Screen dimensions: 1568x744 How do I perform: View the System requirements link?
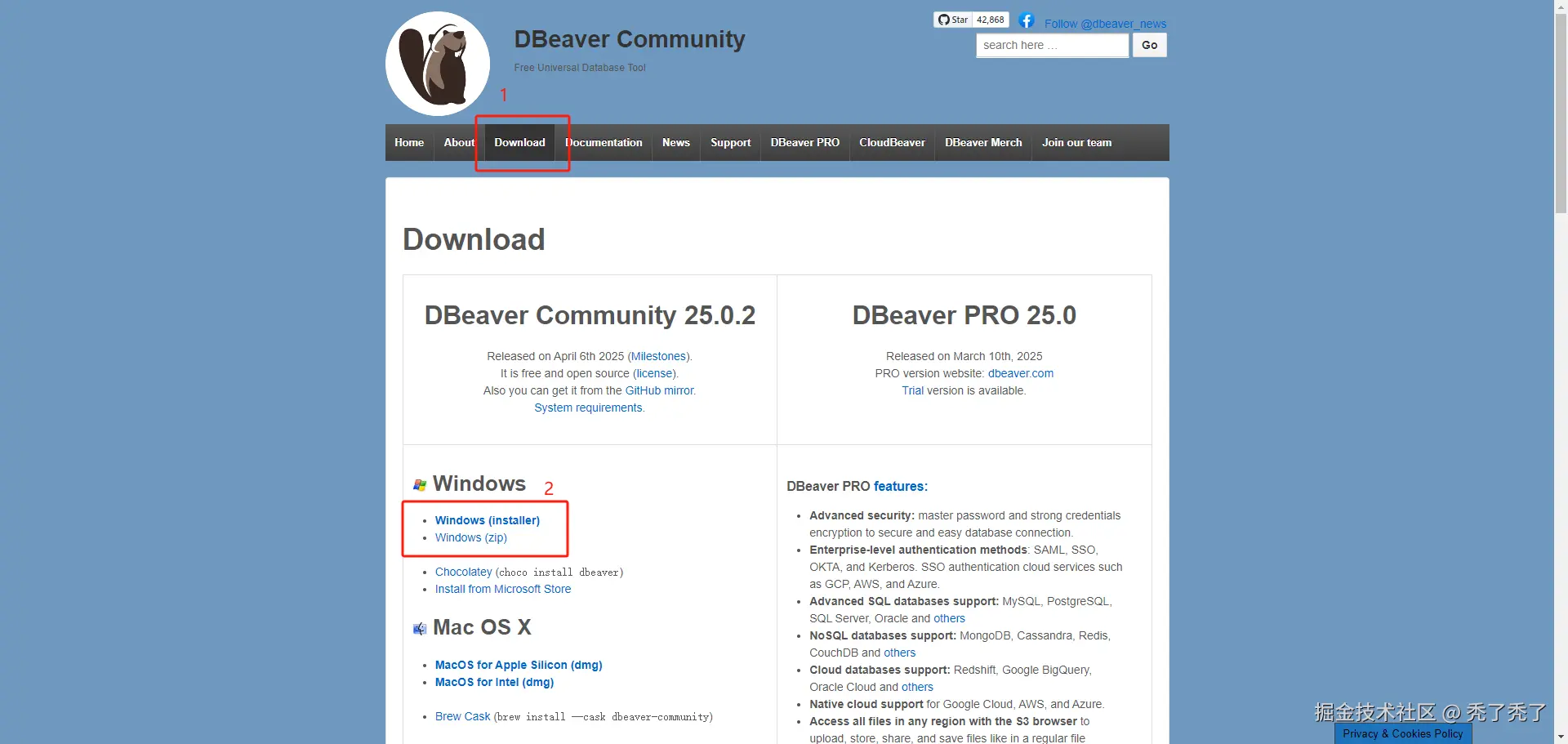click(x=588, y=408)
